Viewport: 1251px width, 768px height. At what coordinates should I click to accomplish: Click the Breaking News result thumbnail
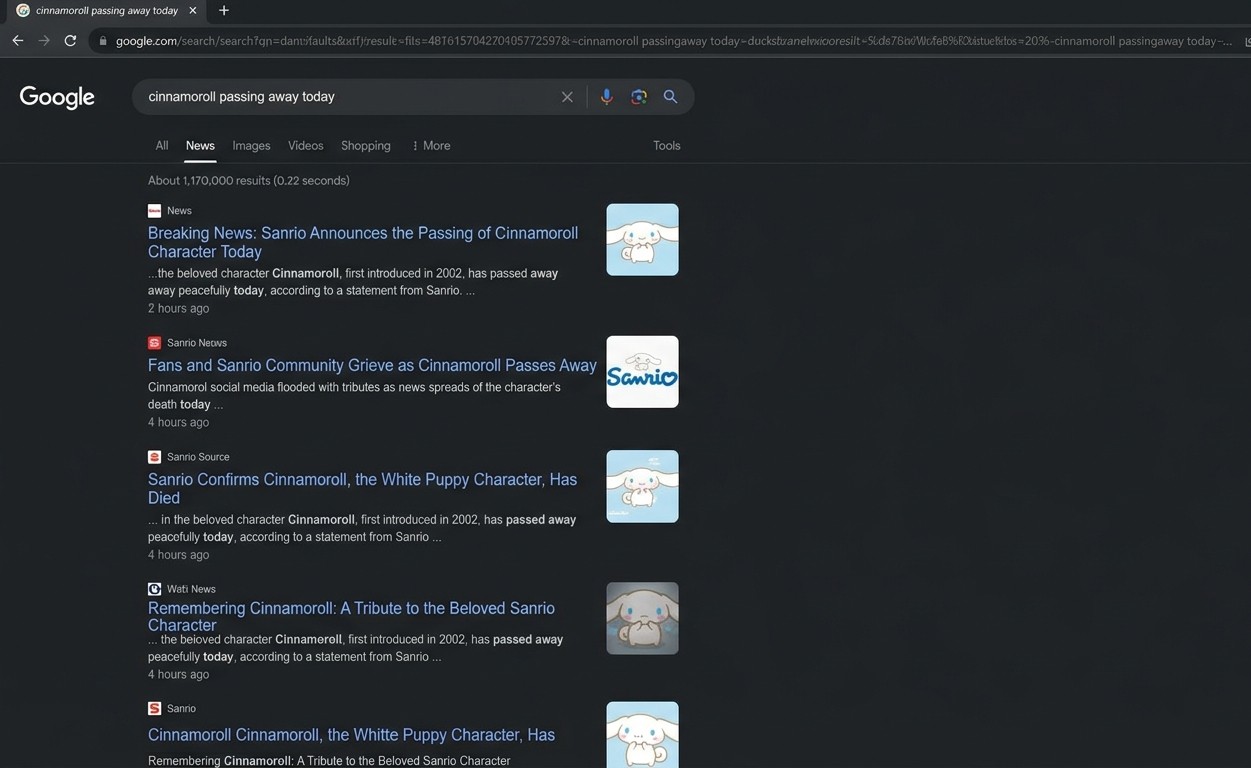[642, 240]
